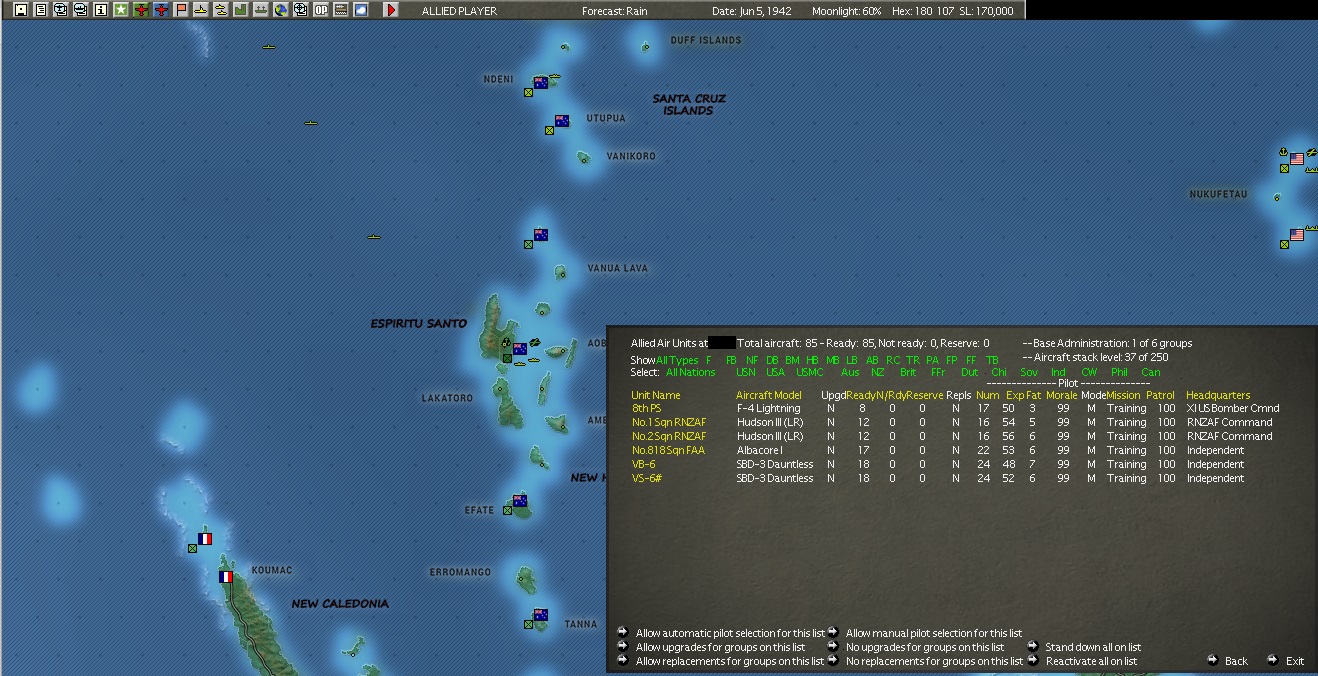Toggle the USMC nation filter

tap(810, 372)
